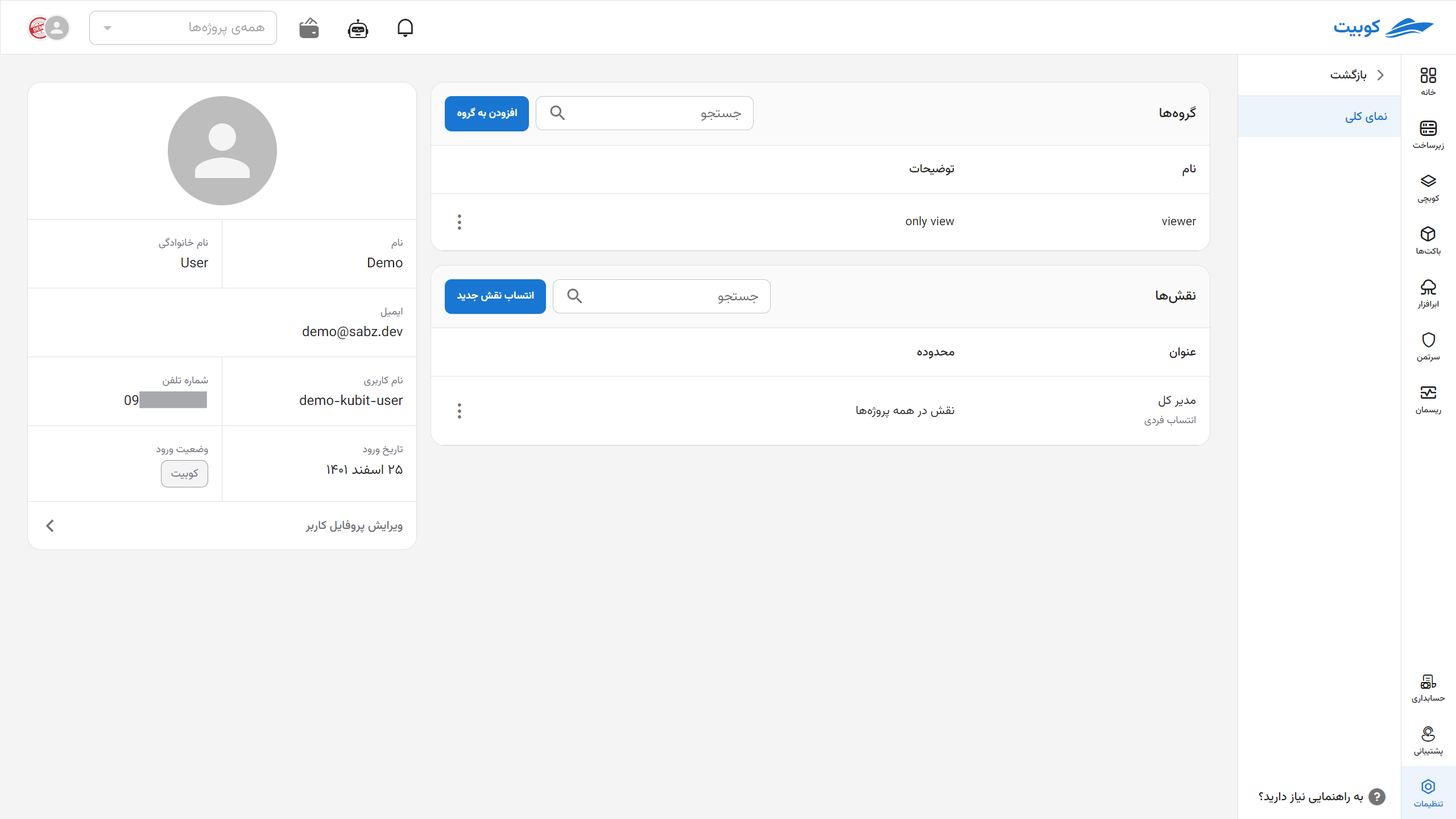The height and width of the screenshot is (819, 1456).
Task: Click the join date ۲۵ اسفند ۱۴۰۱
Action: (x=364, y=469)
